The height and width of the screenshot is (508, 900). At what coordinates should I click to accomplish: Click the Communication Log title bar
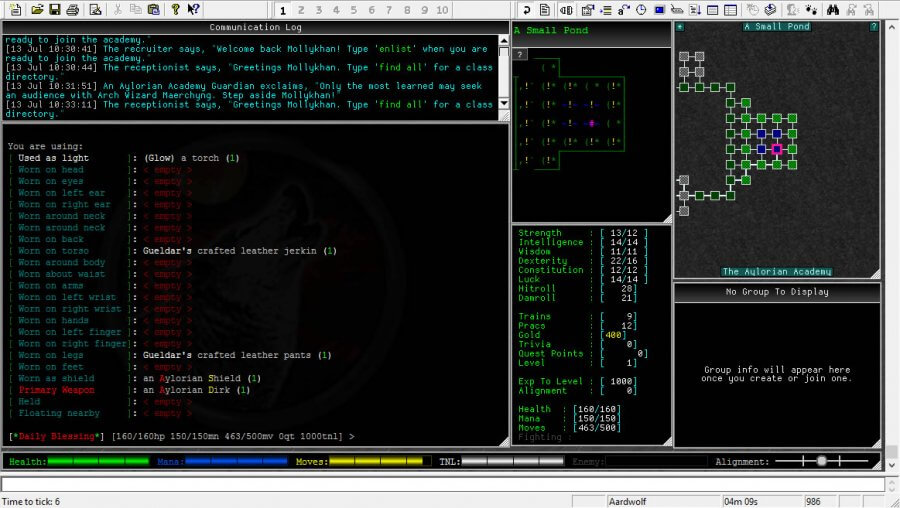254,27
